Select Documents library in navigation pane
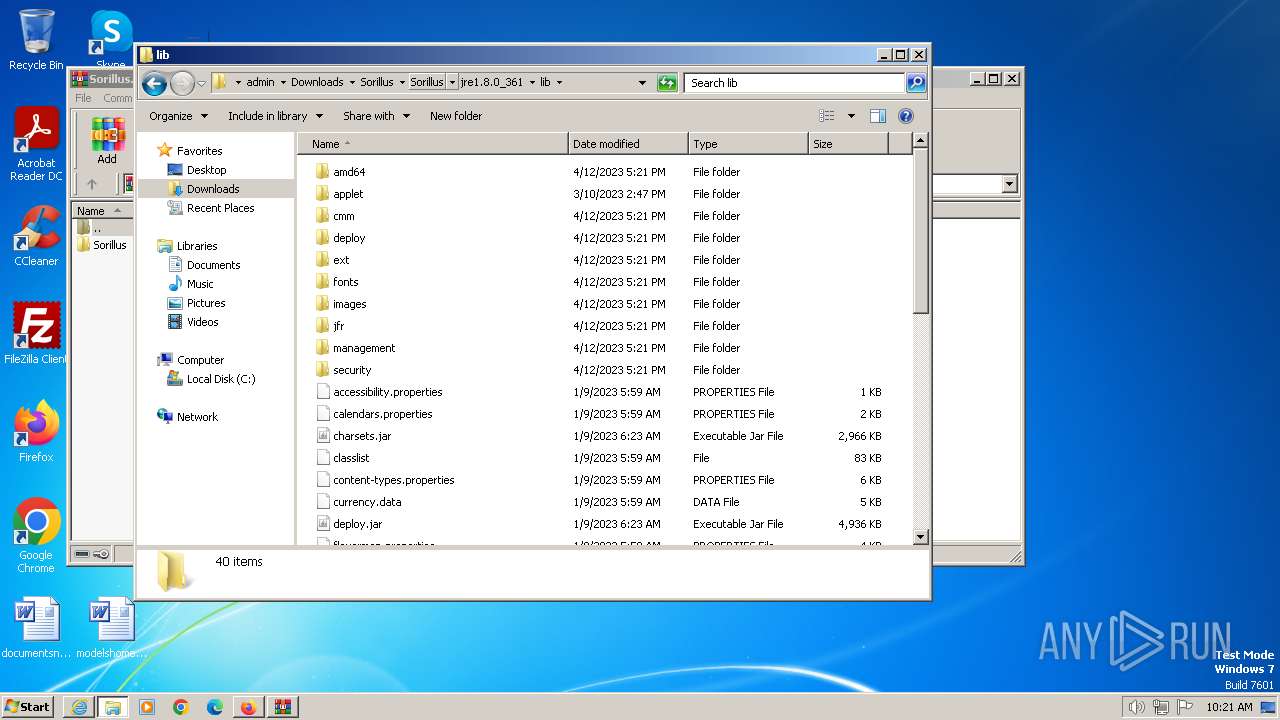This screenshot has width=1280, height=720. pyautogui.click(x=213, y=265)
